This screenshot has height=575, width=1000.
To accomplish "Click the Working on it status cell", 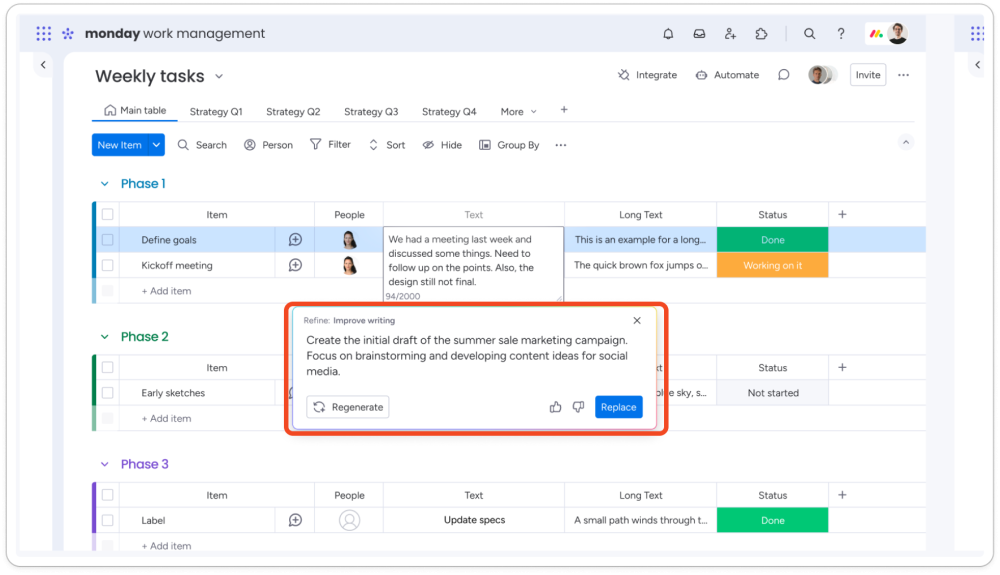I will pyautogui.click(x=772, y=266).
